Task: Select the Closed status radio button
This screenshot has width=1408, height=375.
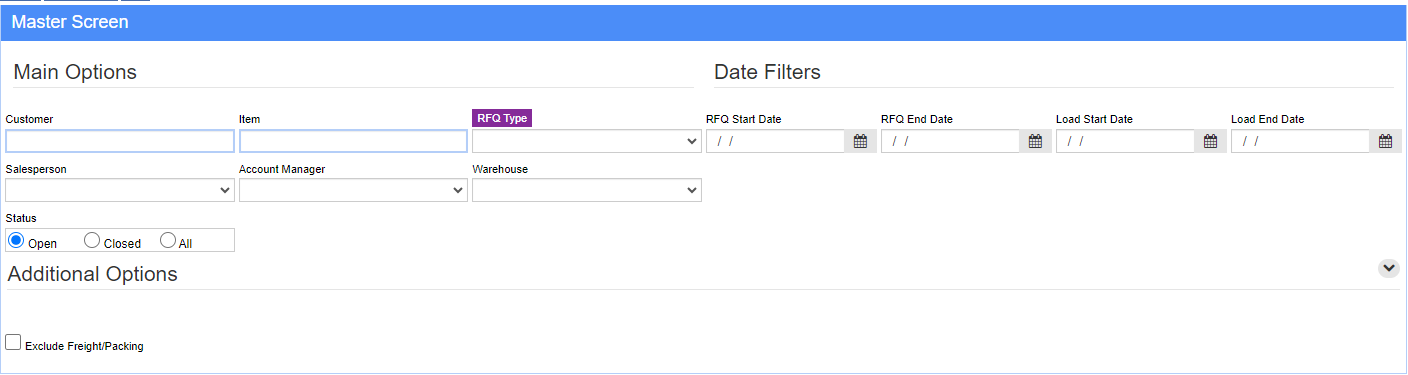Action: [x=92, y=240]
